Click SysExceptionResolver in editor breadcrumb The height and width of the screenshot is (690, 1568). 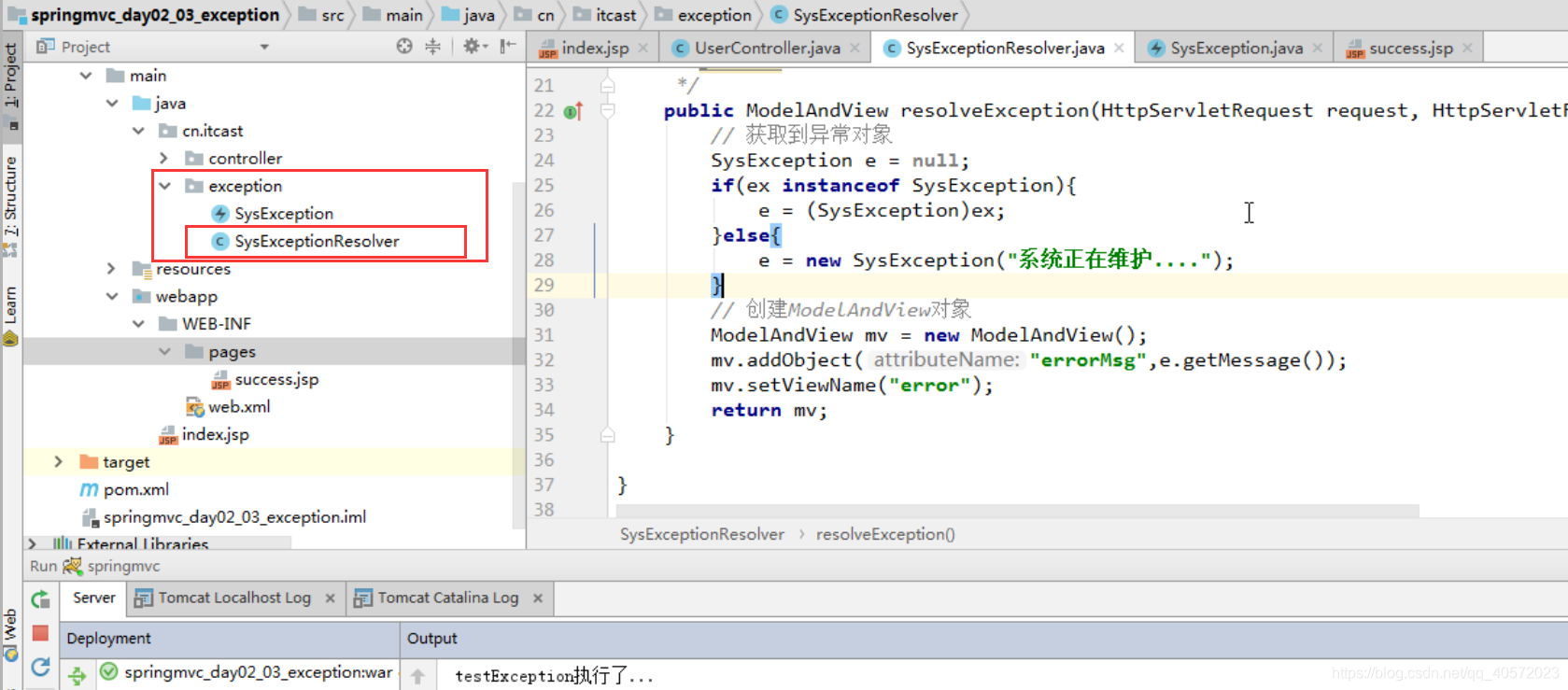click(702, 534)
